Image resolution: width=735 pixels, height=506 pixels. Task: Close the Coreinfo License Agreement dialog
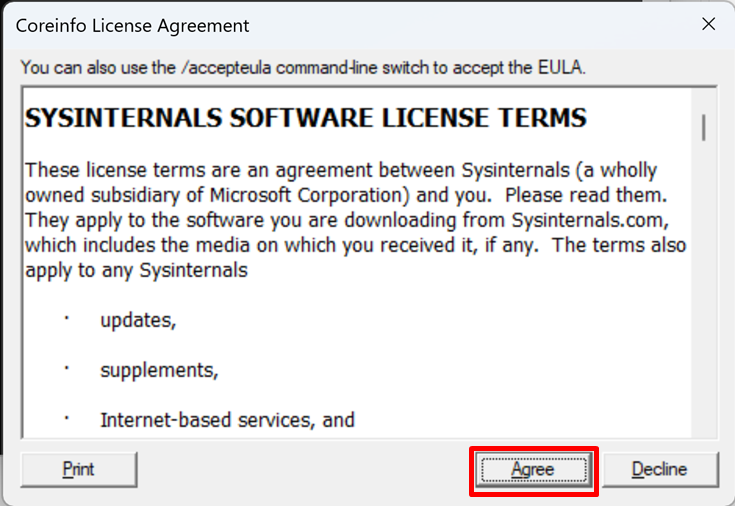708,25
